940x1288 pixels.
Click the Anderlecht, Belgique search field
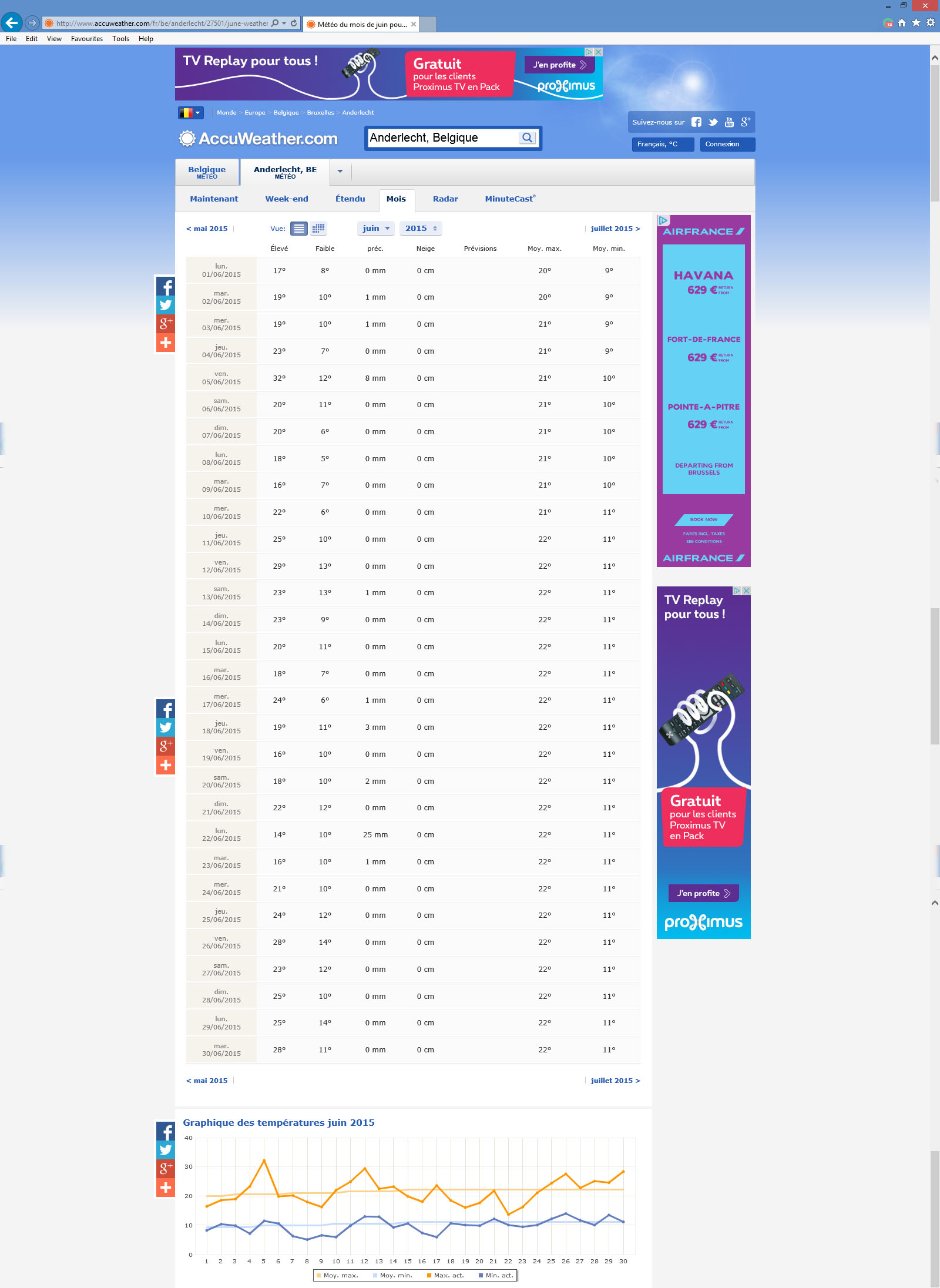pos(442,137)
